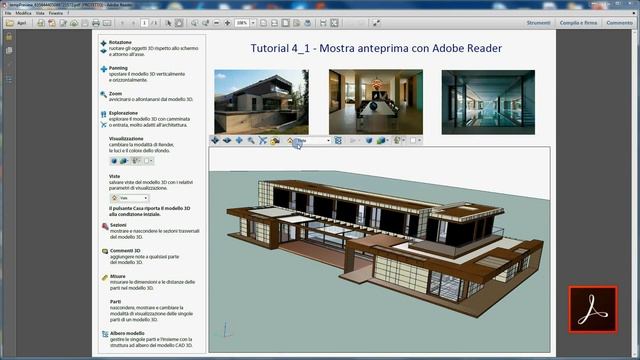This screenshot has width=640, height=360.
Task: Click the exterior house photo thumbnail
Action: (x=261, y=102)
